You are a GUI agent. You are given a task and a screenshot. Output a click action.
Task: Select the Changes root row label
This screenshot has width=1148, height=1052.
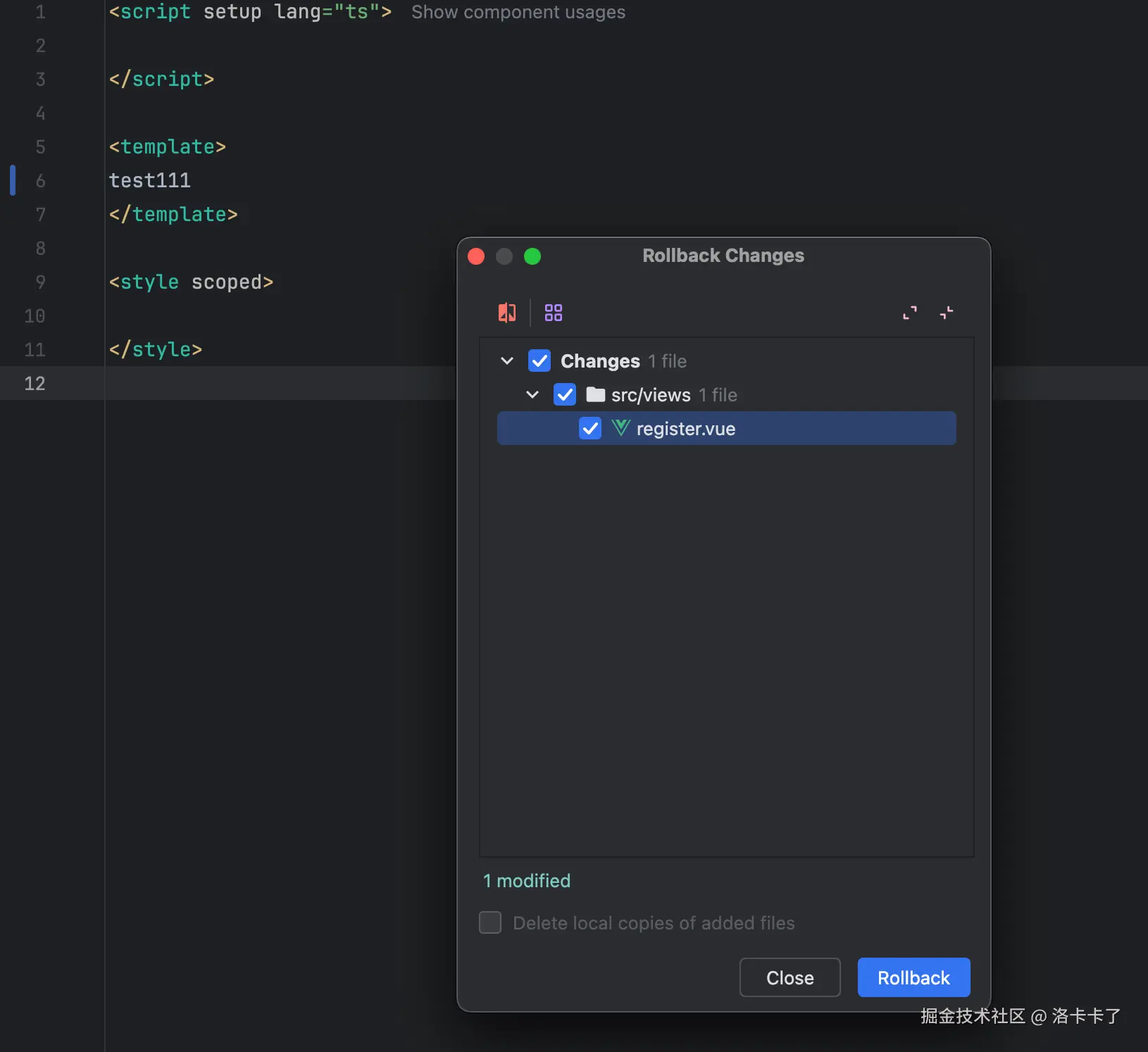[600, 361]
